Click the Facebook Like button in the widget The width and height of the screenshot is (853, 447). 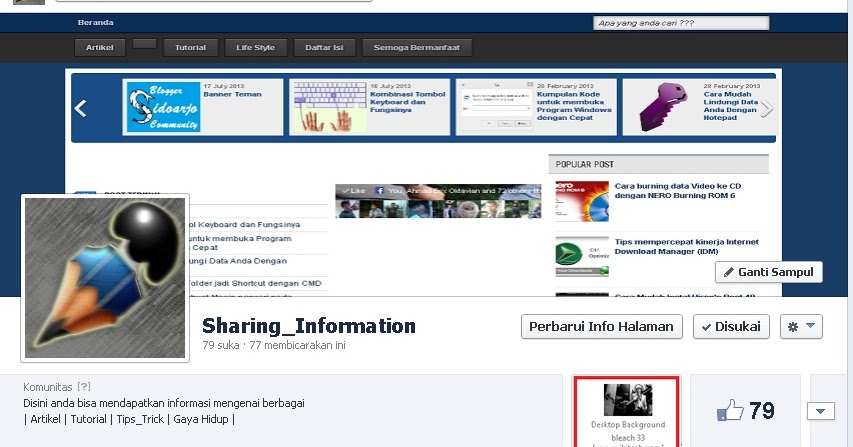click(354, 190)
